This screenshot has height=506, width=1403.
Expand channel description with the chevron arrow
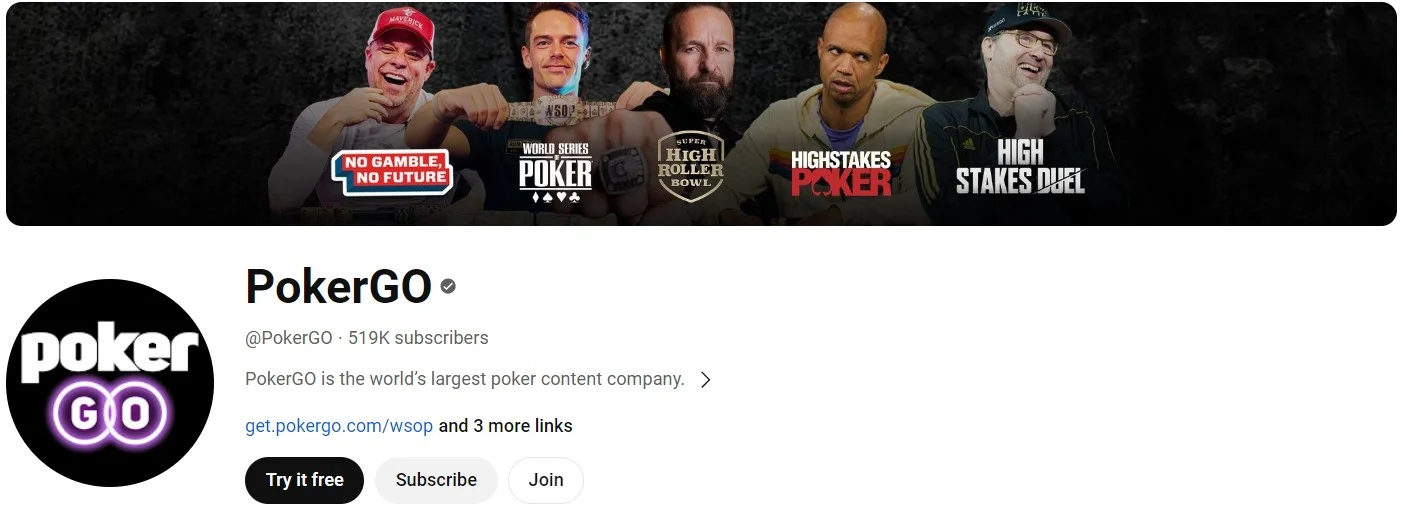point(706,380)
